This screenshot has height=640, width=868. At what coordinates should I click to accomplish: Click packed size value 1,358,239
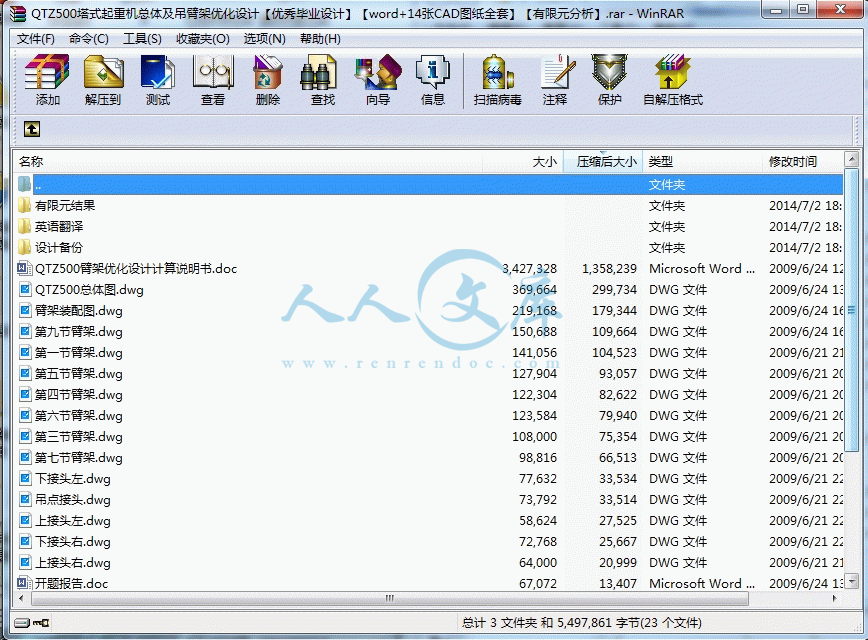click(x=609, y=269)
